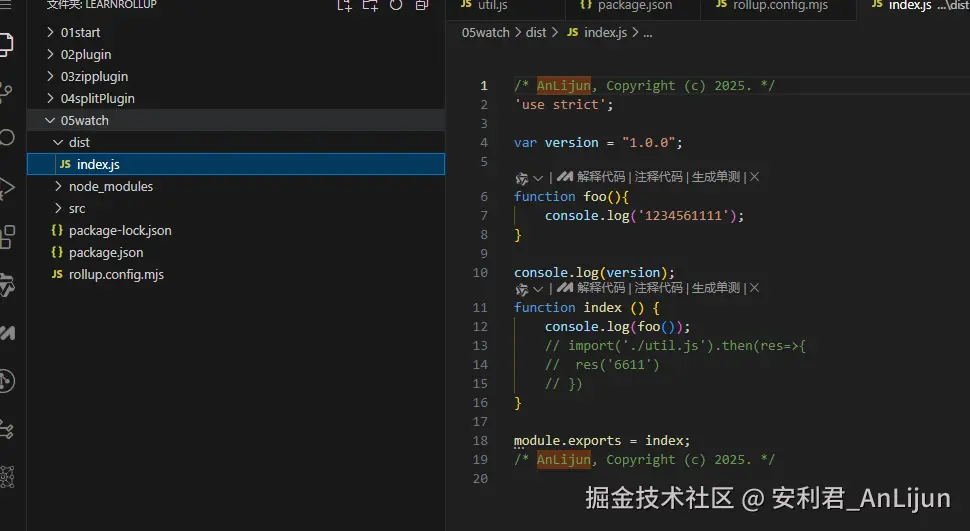Click the New File icon in Explorer header
This screenshot has height=531, width=970.
[x=345, y=5]
